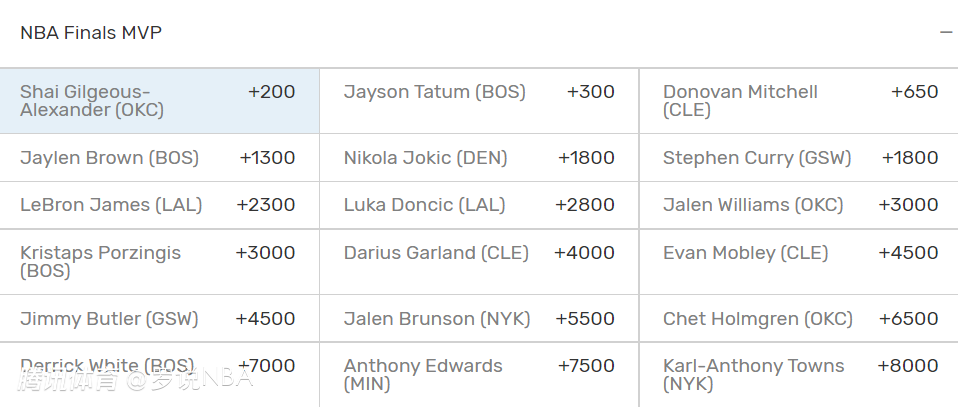Click Darius Garland +4000 cell
958x407 pixels.
pyautogui.click(x=479, y=262)
